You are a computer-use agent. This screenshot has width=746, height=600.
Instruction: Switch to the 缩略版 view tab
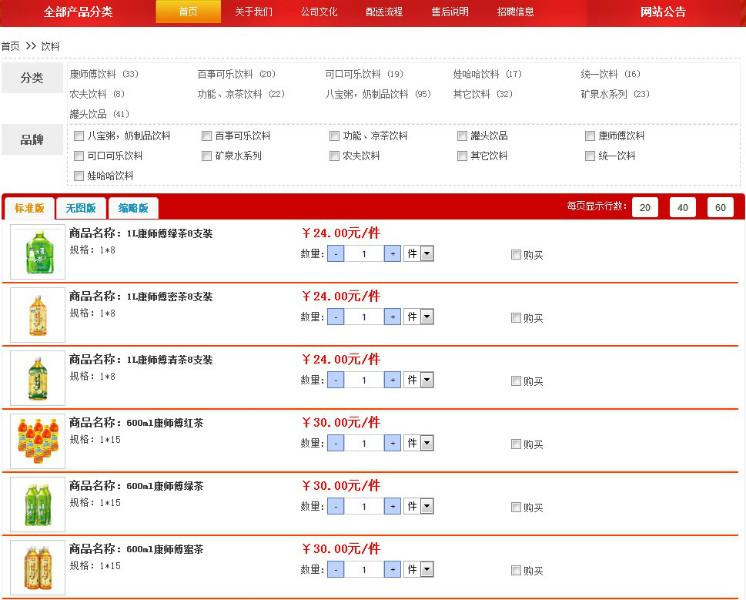pyautogui.click(x=133, y=208)
